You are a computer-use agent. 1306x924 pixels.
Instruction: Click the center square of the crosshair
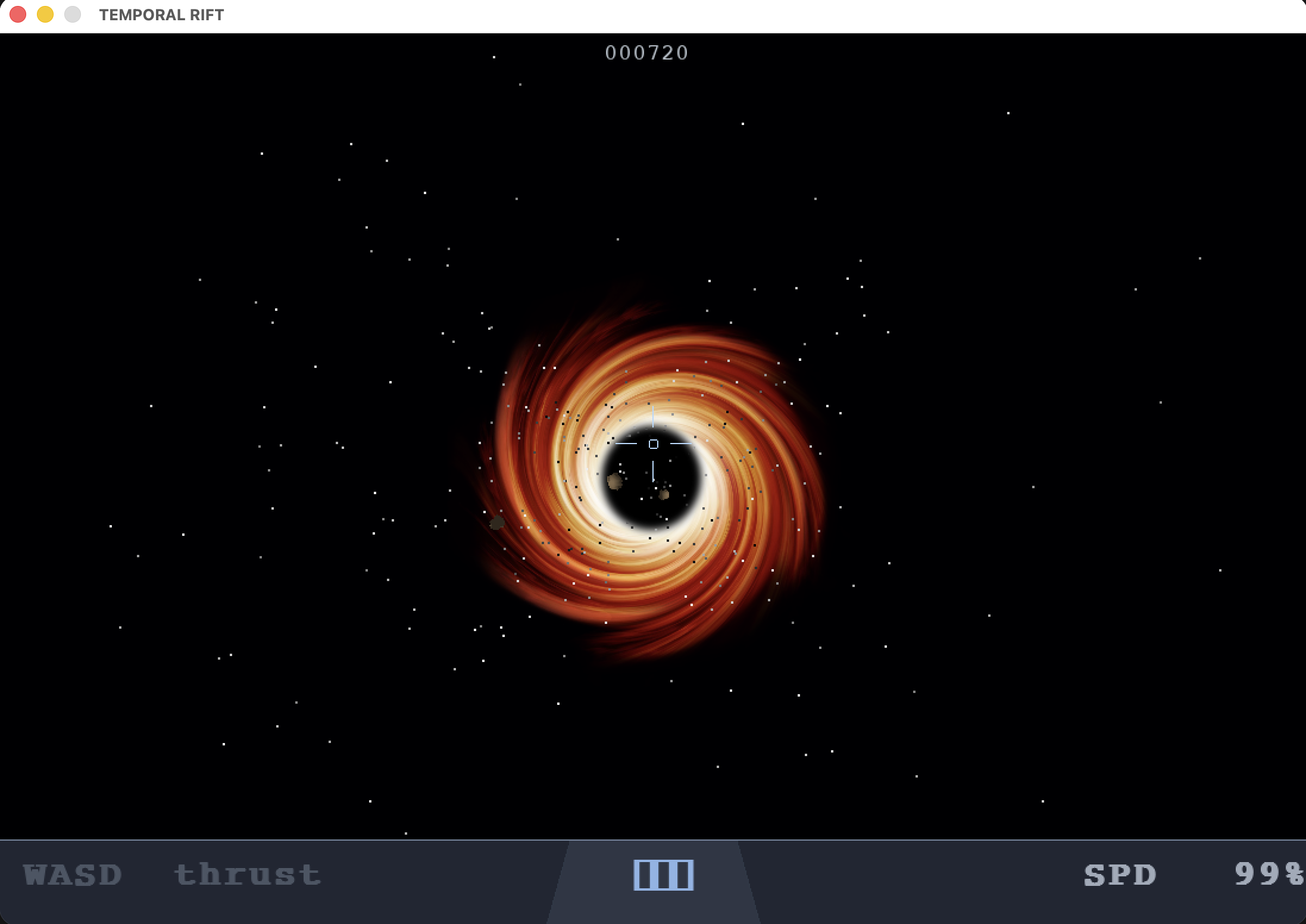(653, 444)
